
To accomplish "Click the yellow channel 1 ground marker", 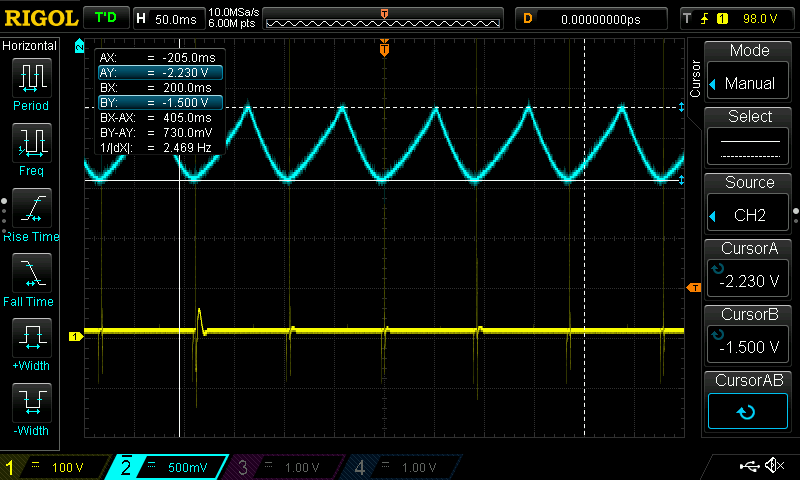I will 76,336.
